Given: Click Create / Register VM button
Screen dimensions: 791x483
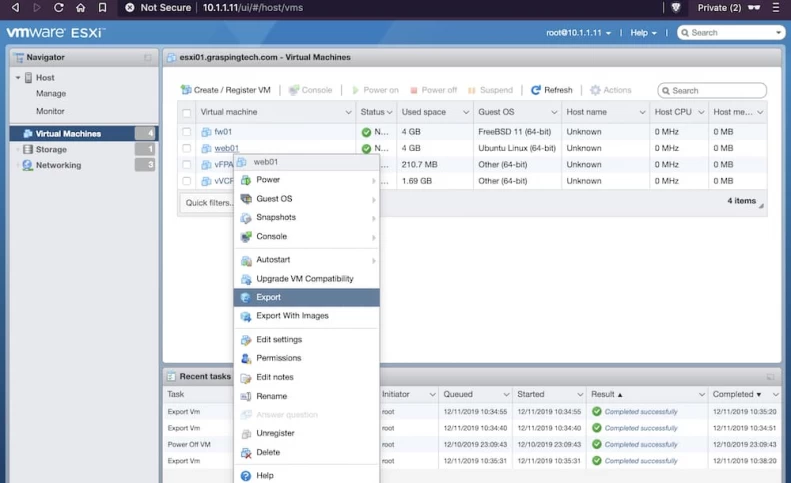Looking at the screenshot, I should pos(226,90).
